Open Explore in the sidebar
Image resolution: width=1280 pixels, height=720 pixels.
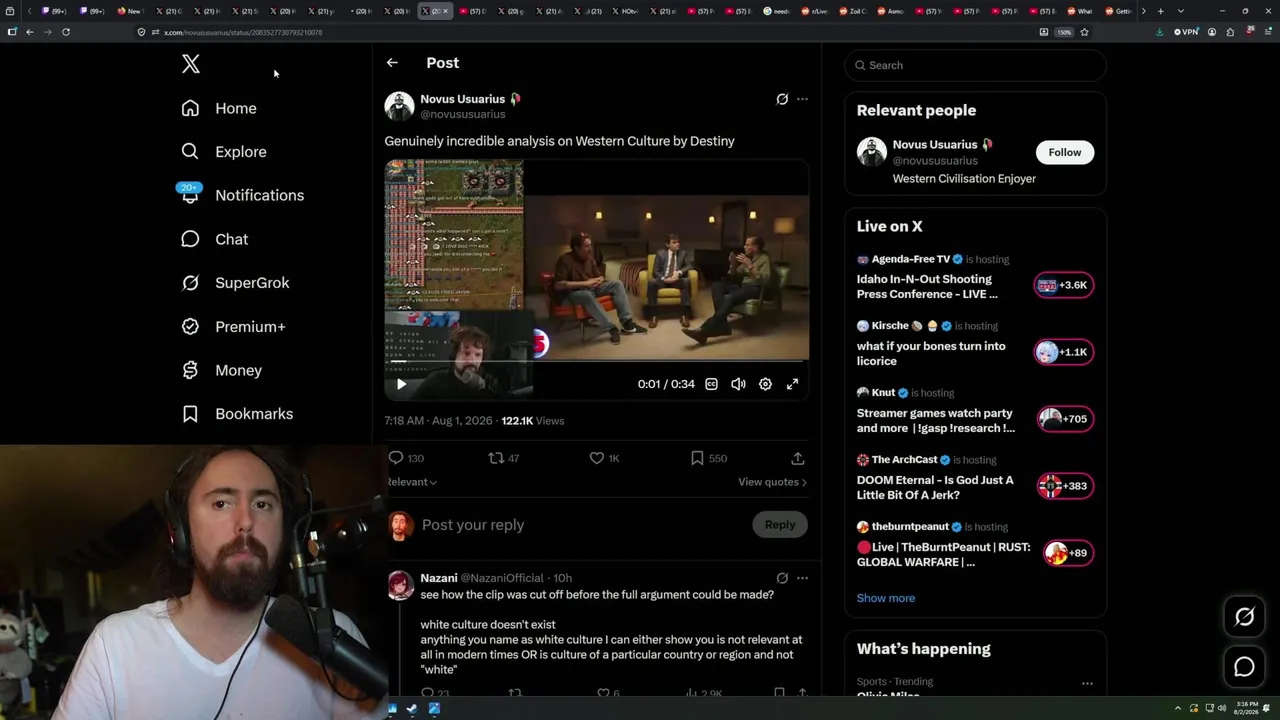224,152
